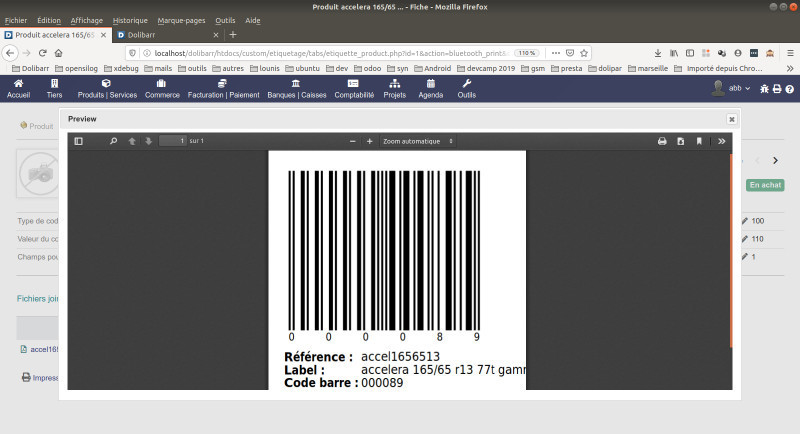Open Banques | Caisses menu
Viewport: 800px width, 434px height.
(296, 89)
